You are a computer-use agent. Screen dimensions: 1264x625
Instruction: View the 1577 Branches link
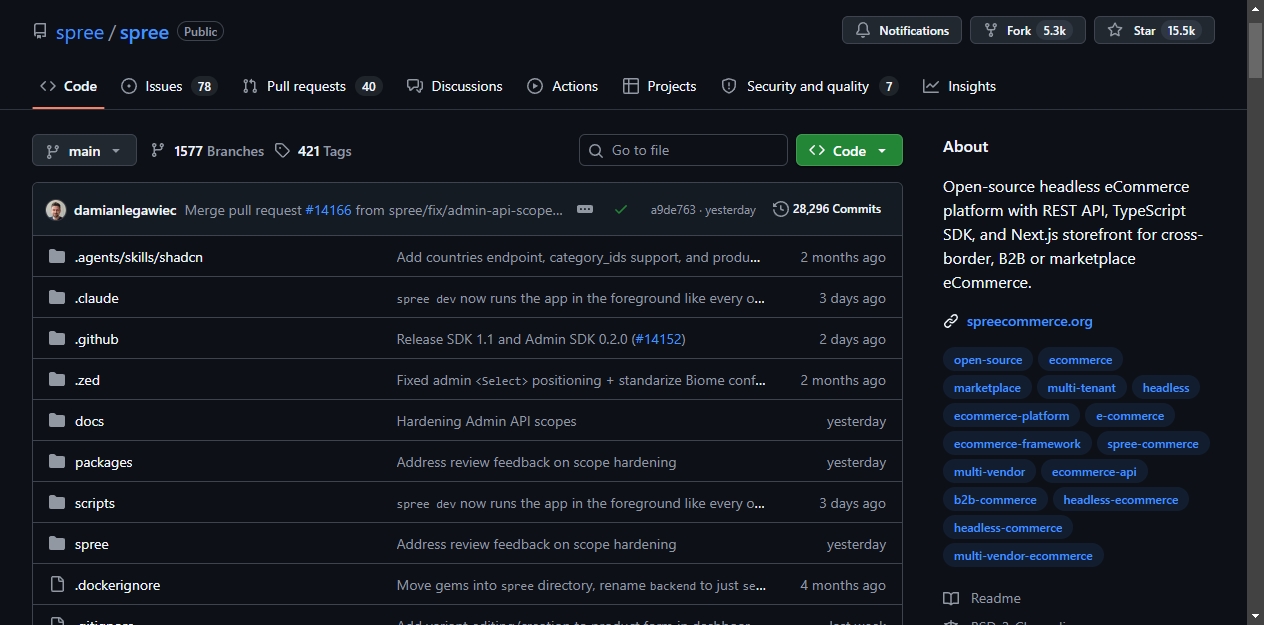click(207, 151)
